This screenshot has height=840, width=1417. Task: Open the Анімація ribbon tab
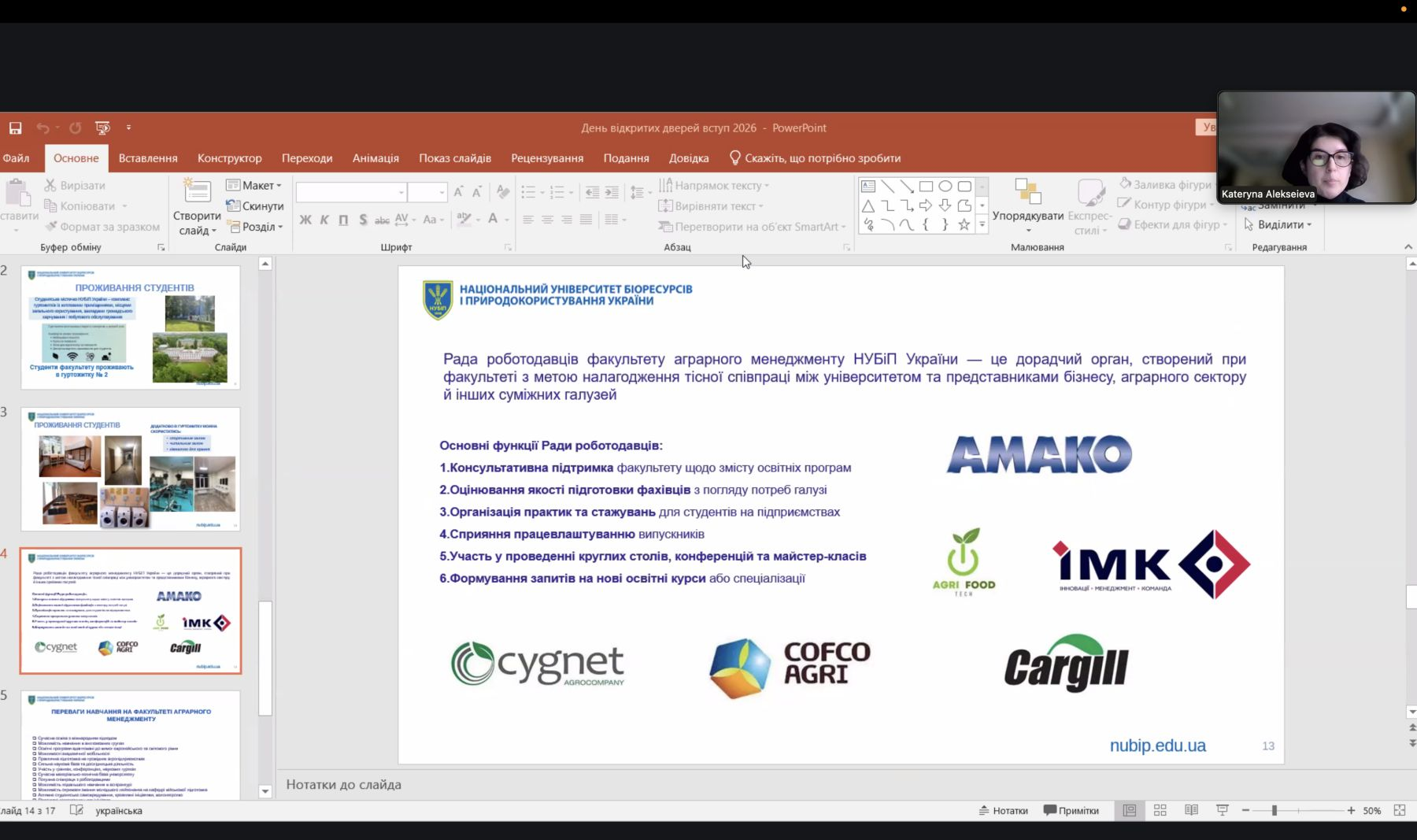click(376, 158)
